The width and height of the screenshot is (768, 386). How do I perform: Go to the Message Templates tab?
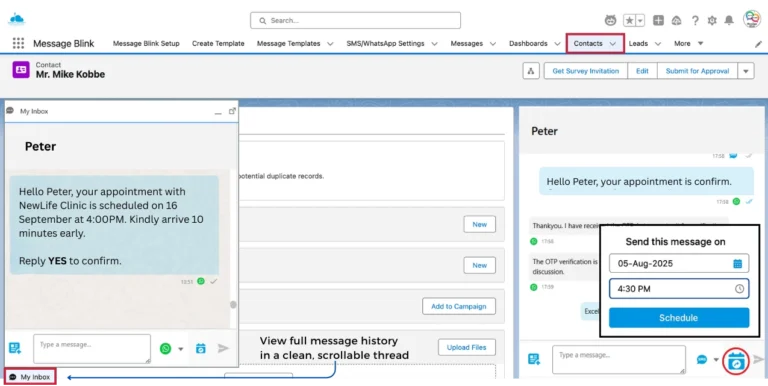click(x=288, y=43)
